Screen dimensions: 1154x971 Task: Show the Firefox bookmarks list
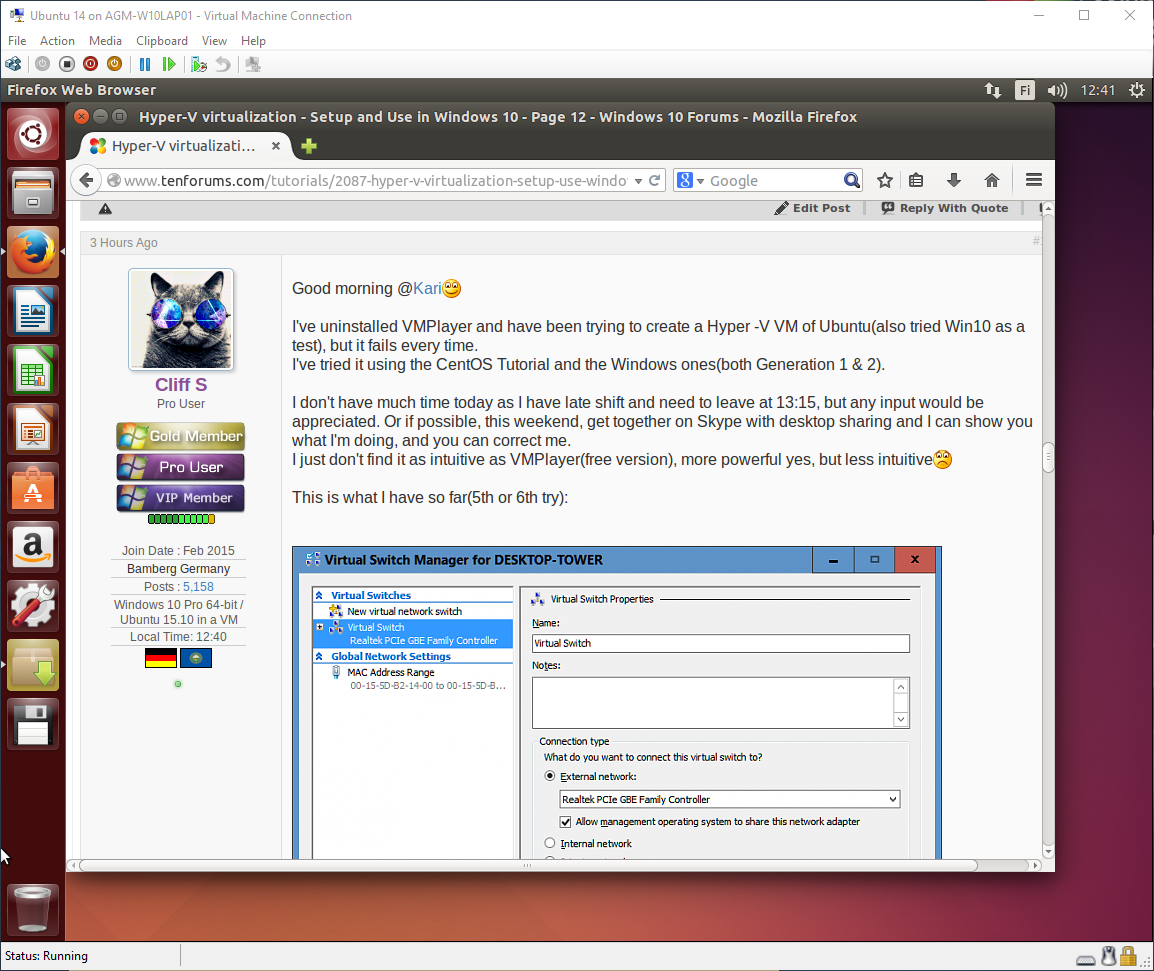click(916, 180)
